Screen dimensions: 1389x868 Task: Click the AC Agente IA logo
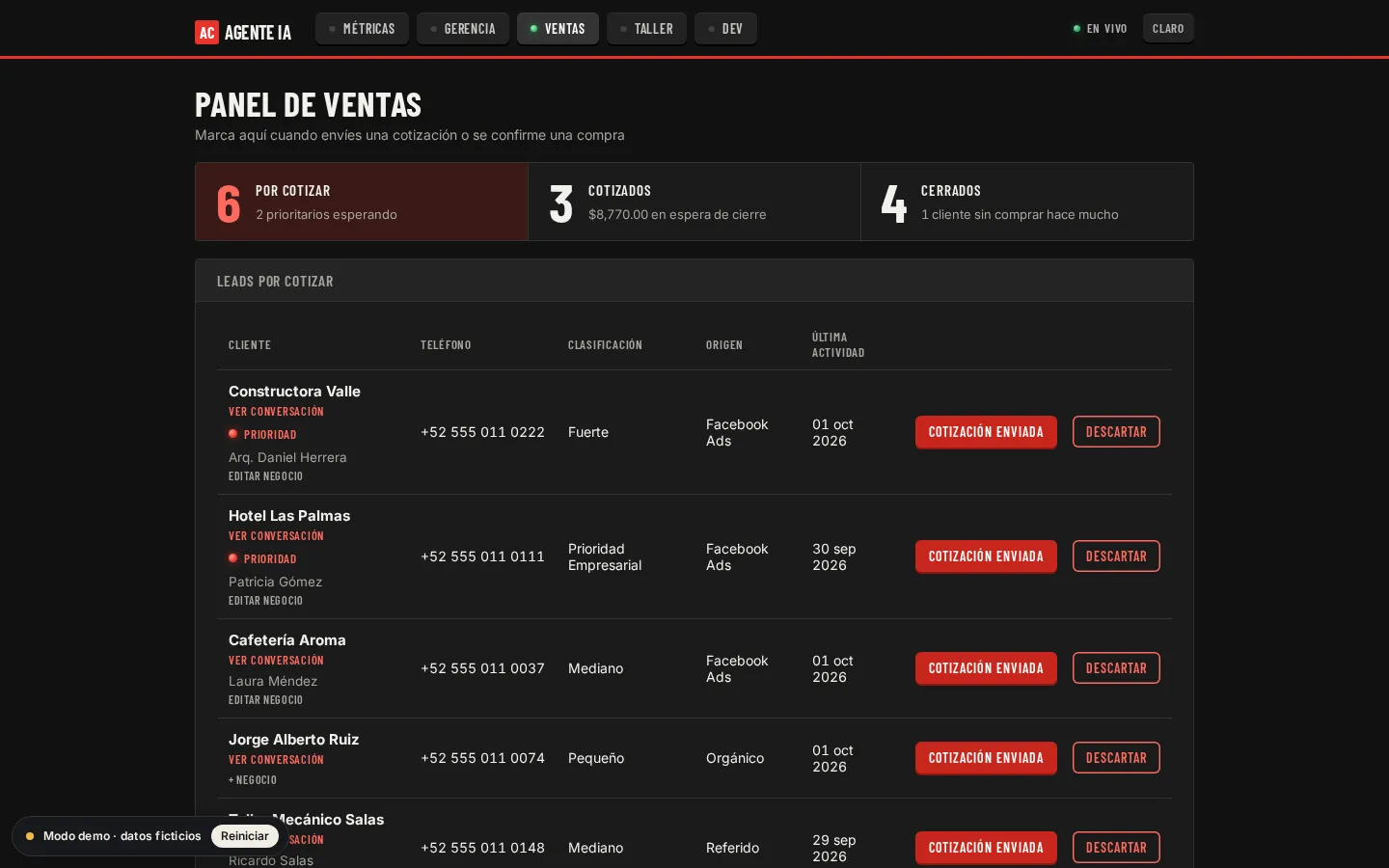tap(243, 32)
